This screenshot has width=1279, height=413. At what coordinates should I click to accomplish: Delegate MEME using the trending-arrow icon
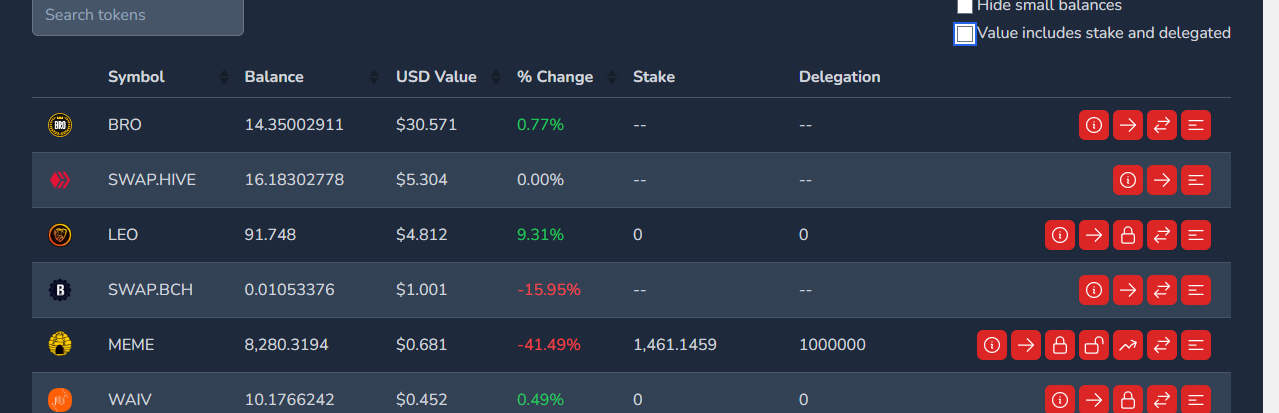click(1128, 345)
